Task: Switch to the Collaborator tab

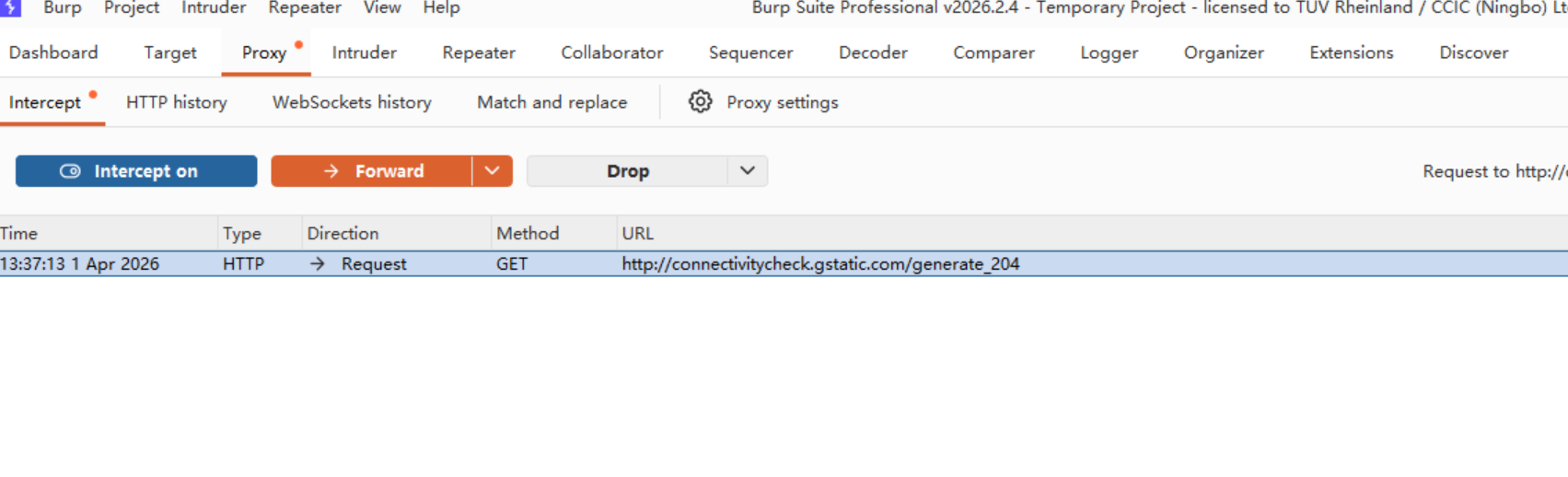Action: (x=612, y=52)
